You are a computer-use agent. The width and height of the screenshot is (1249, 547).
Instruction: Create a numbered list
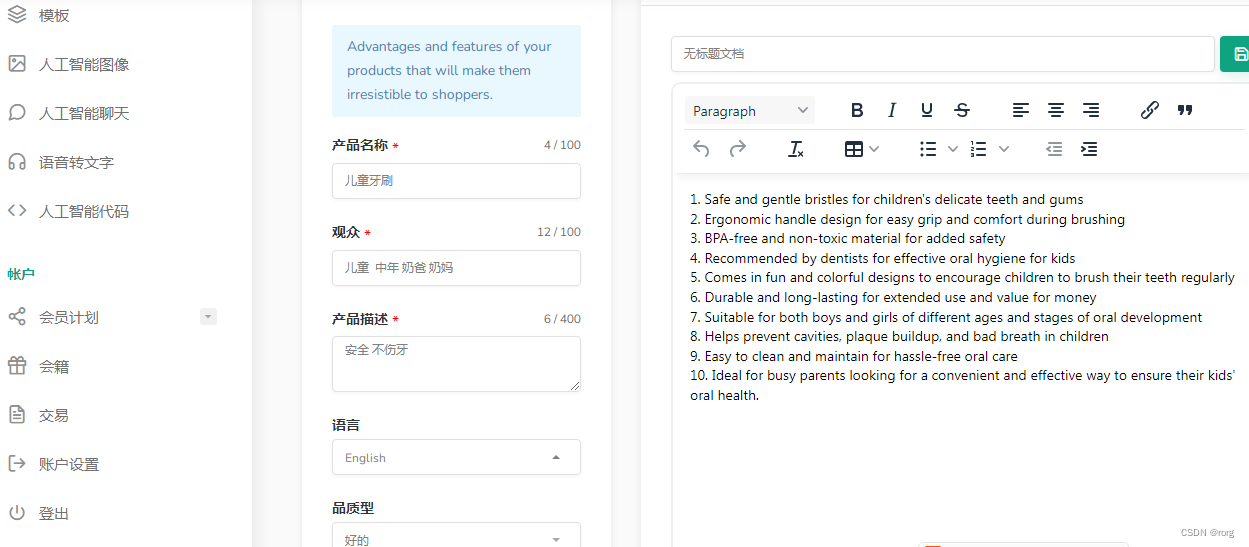[979, 149]
